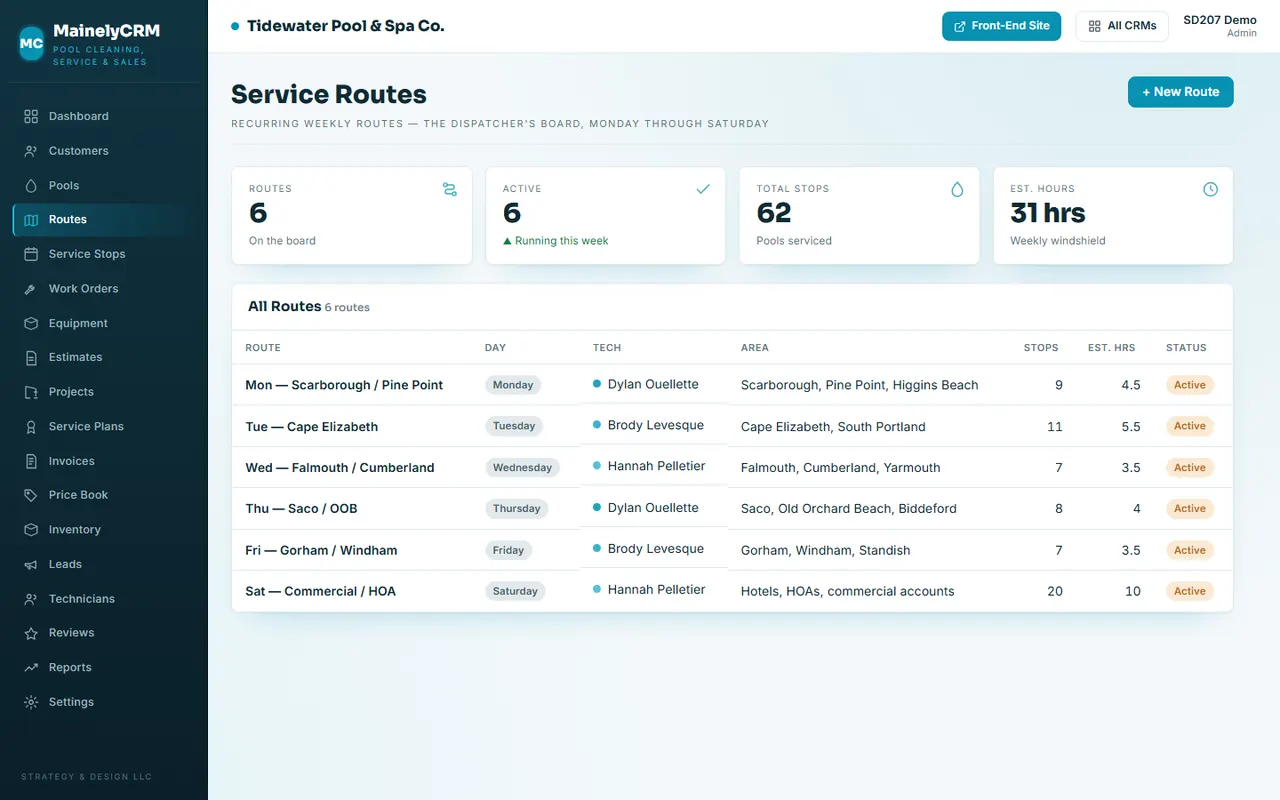Screen dimensions: 1280x800
Task: Click the grid icon in All CRMs button
Action: pos(1095,26)
